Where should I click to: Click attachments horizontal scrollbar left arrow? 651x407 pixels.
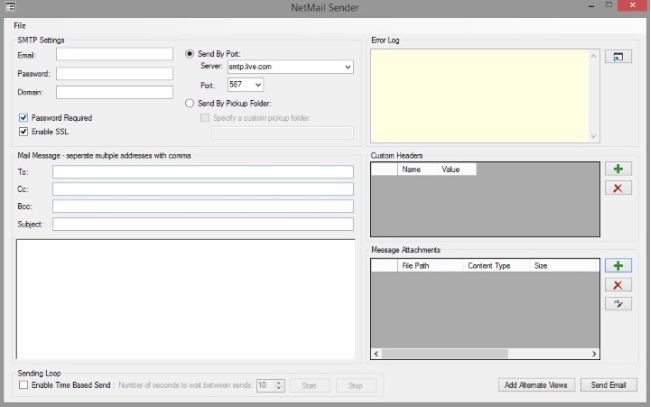click(x=376, y=354)
